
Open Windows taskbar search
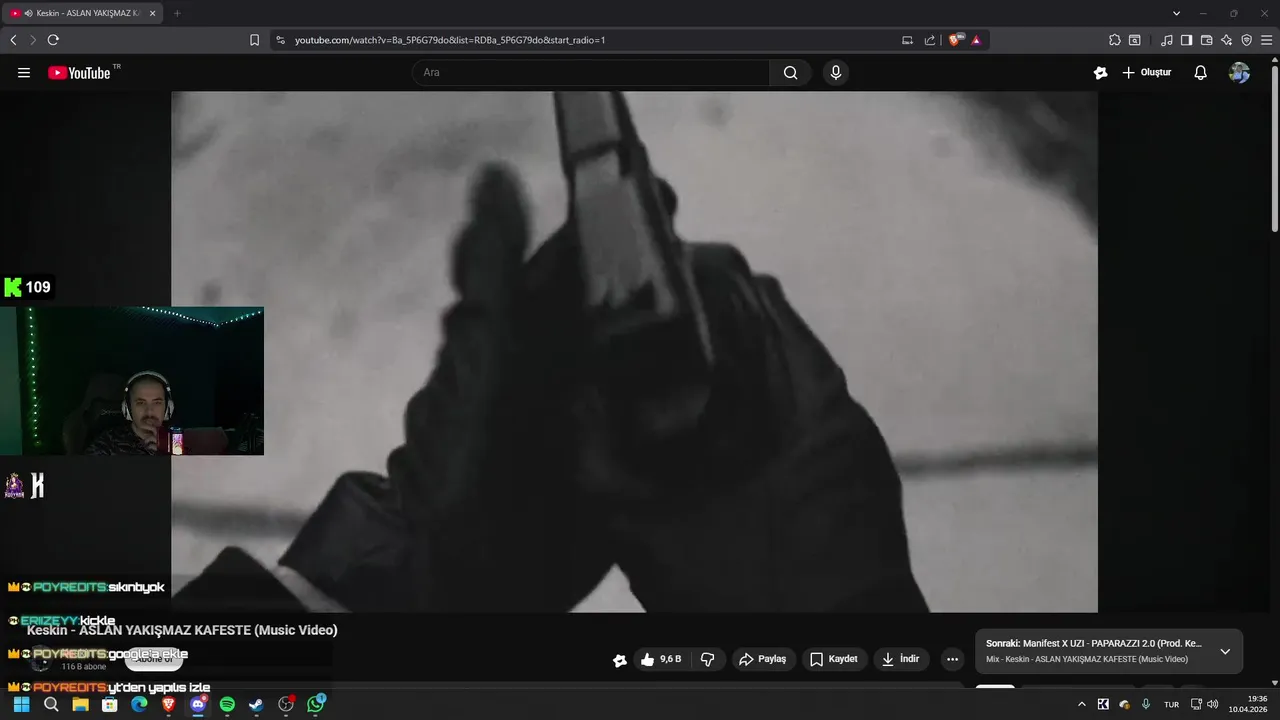coord(51,705)
